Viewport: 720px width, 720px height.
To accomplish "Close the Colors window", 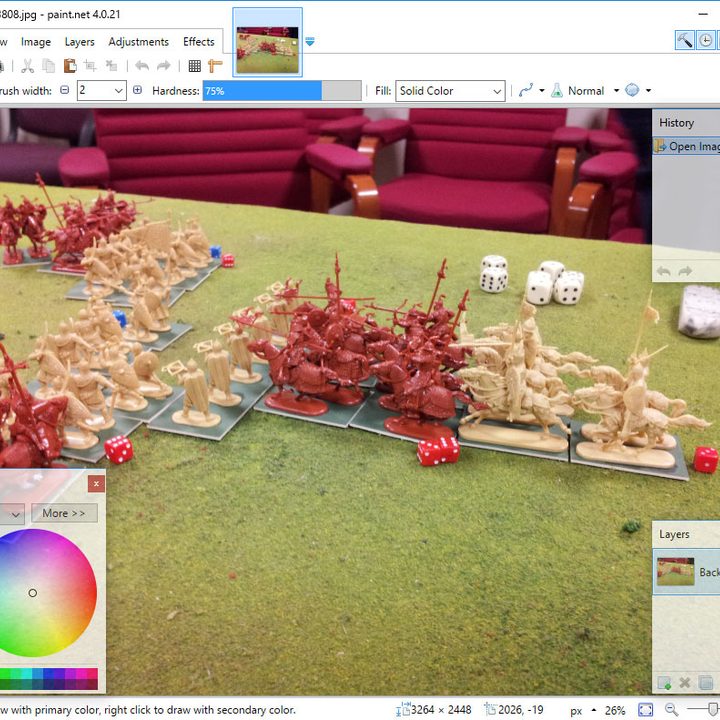I will [x=96, y=484].
